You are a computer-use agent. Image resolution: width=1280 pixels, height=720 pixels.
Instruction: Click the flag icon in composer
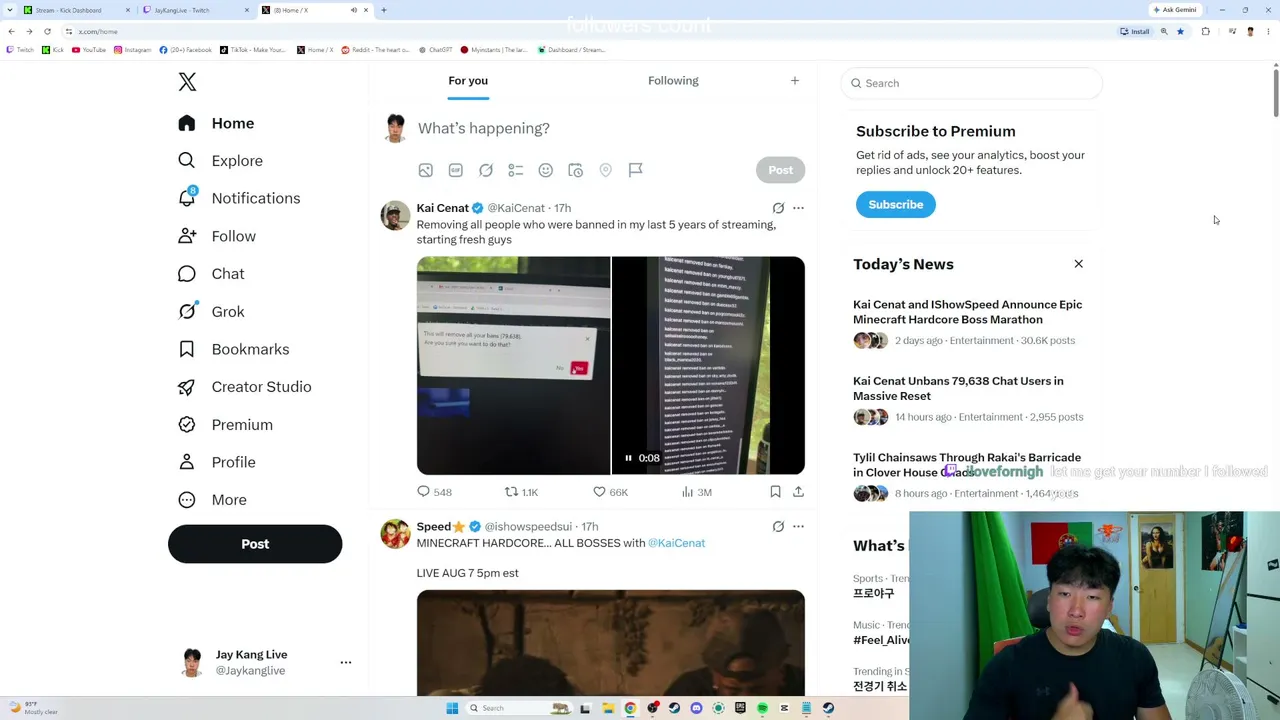pyautogui.click(x=636, y=170)
